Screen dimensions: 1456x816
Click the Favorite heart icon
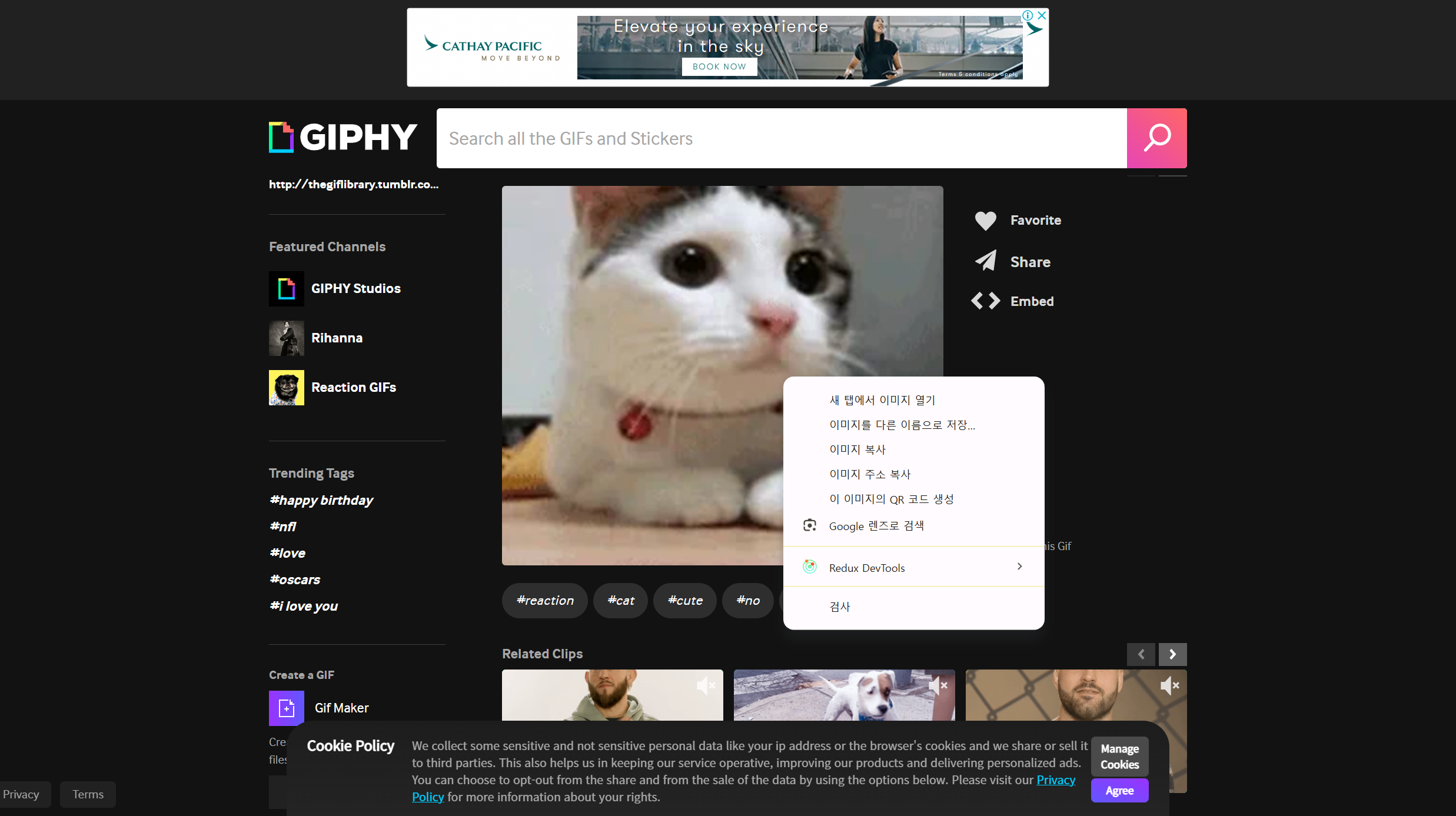(985, 221)
